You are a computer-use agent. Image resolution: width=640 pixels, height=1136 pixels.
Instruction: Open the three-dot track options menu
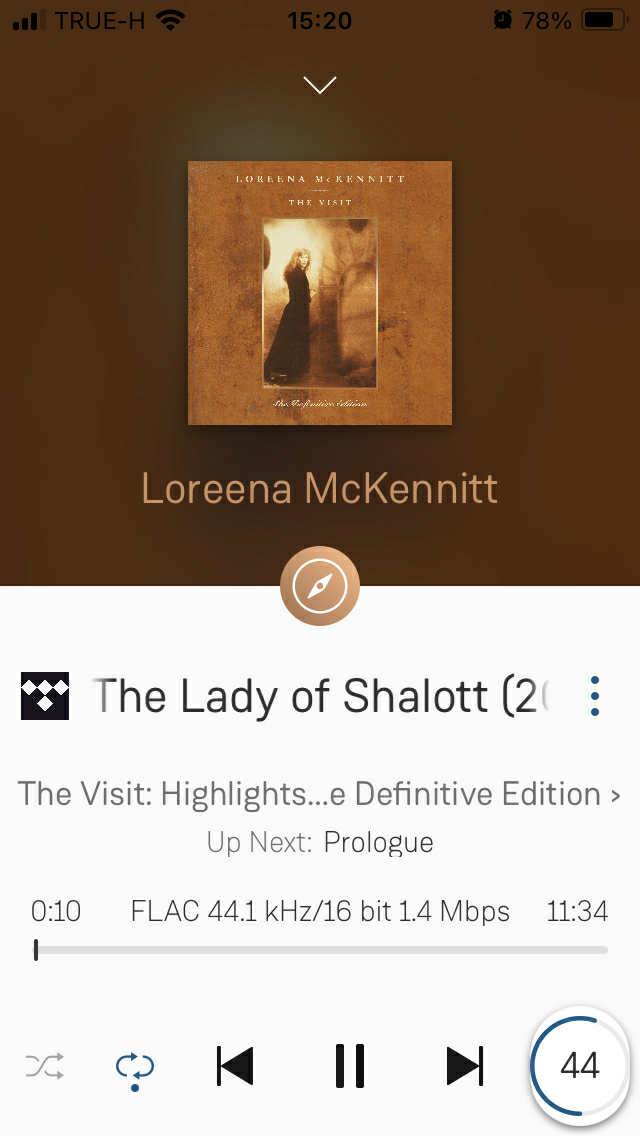pos(594,696)
